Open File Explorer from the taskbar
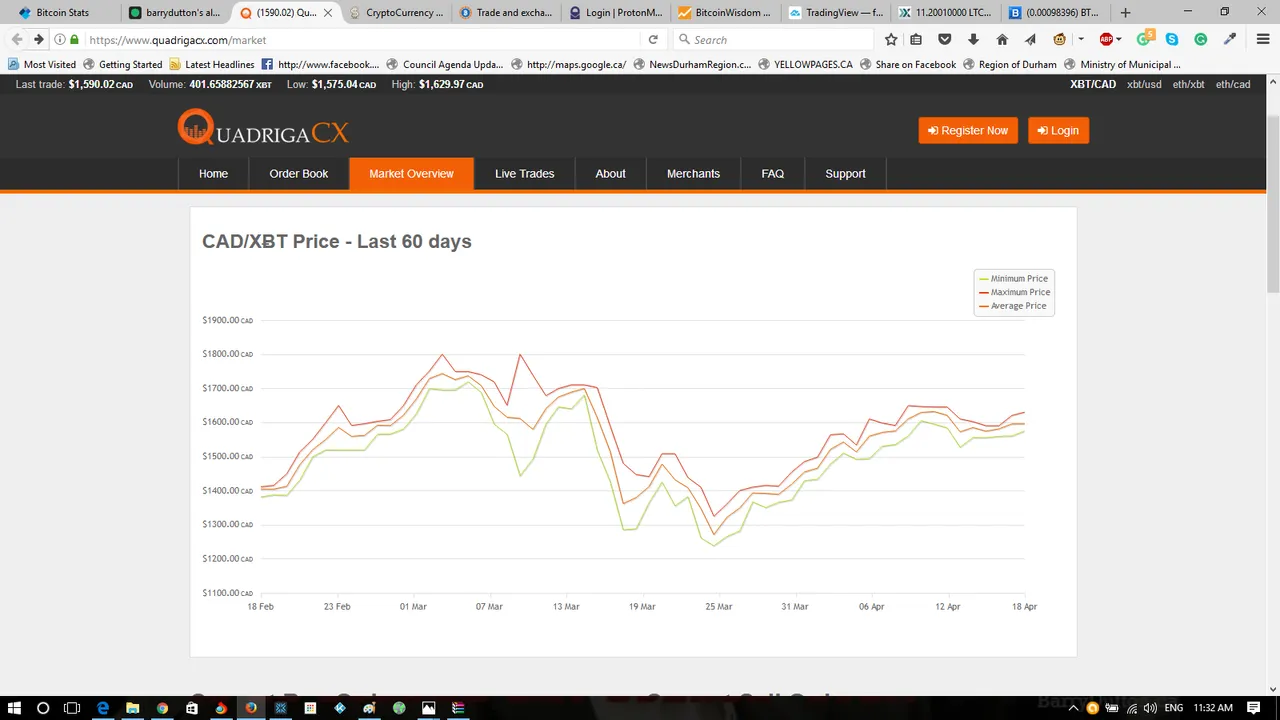This screenshot has width=1280, height=720. 132,708
